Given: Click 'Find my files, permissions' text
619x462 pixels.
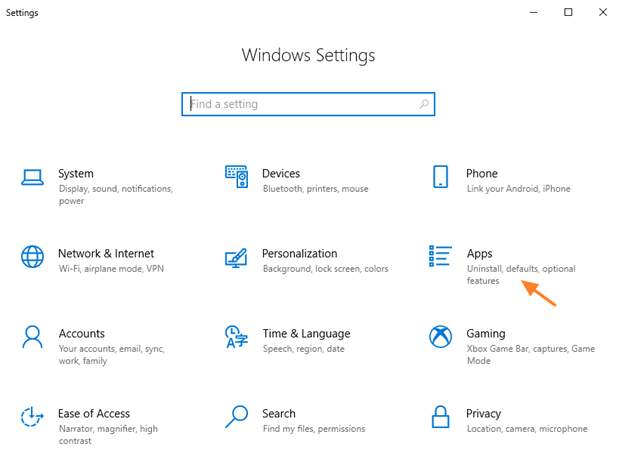Looking at the screenshot, I should (314, 429).
